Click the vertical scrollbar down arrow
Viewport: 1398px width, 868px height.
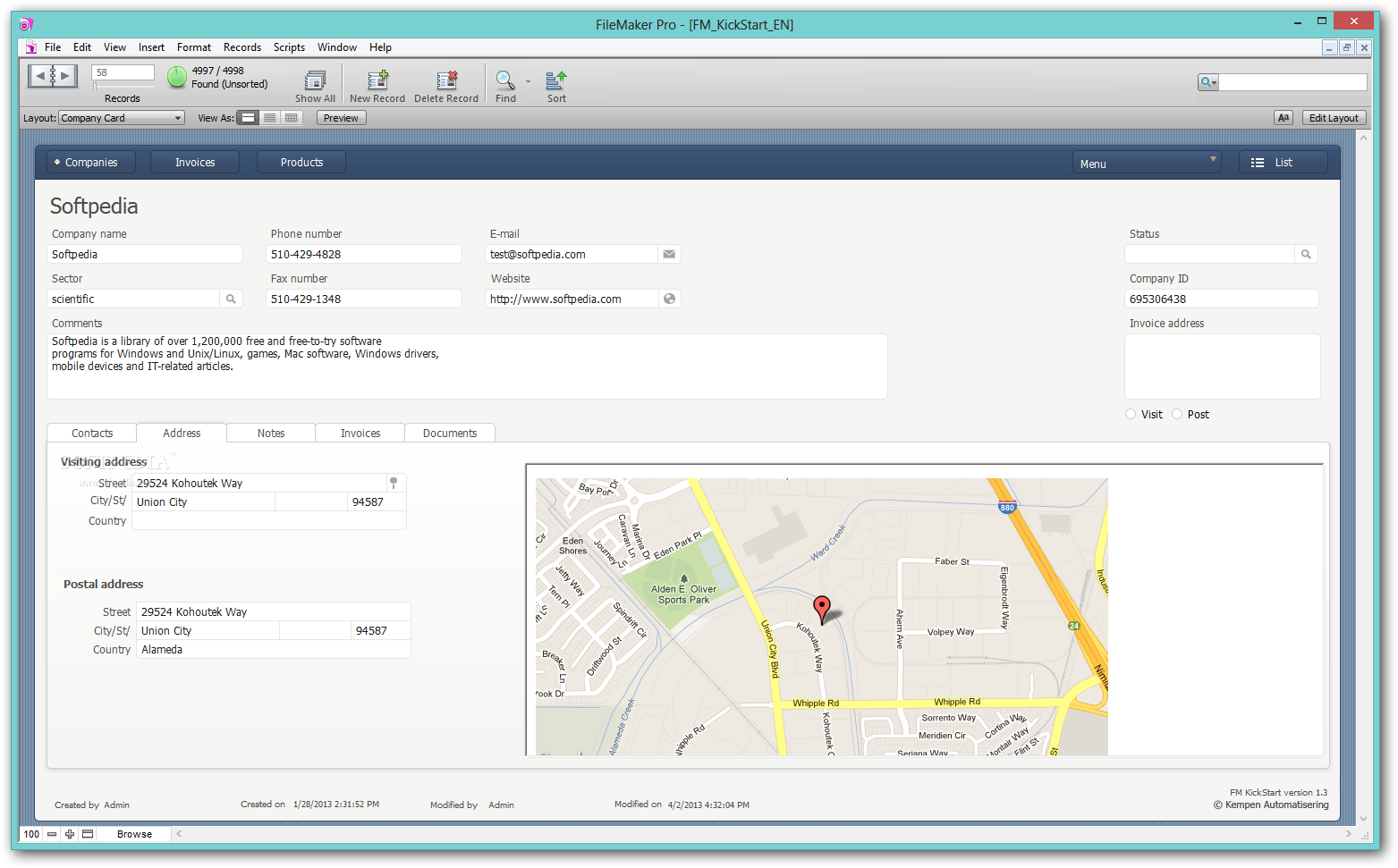pos(1363,818)
